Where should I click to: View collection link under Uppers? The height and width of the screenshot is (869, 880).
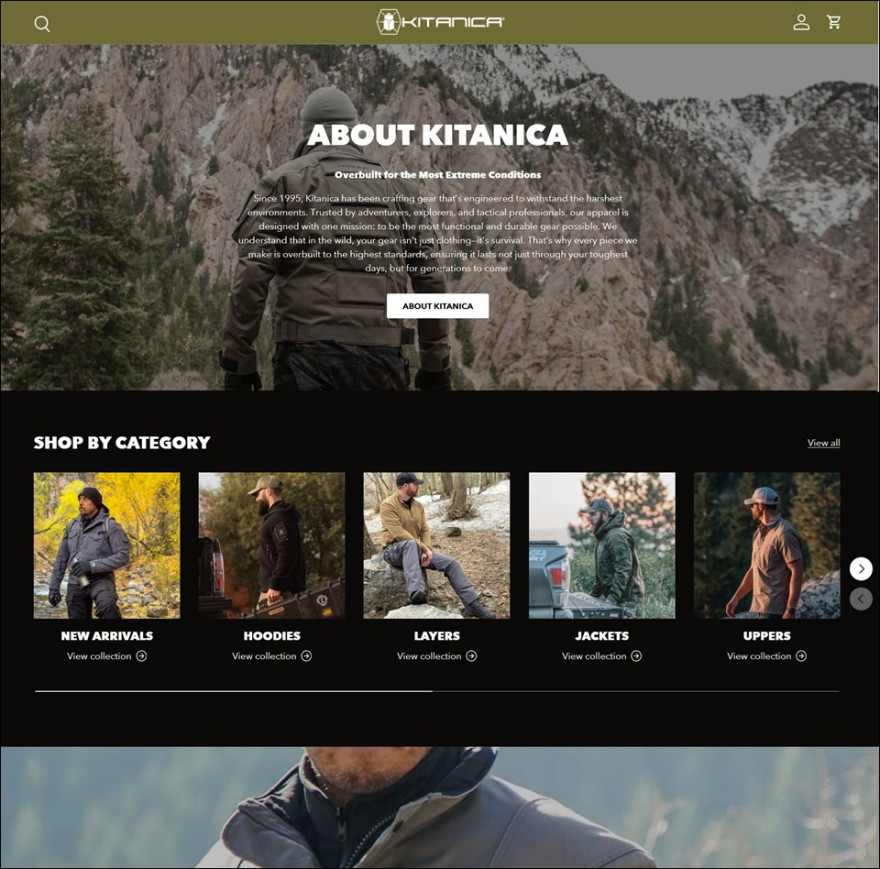point(767,656)
